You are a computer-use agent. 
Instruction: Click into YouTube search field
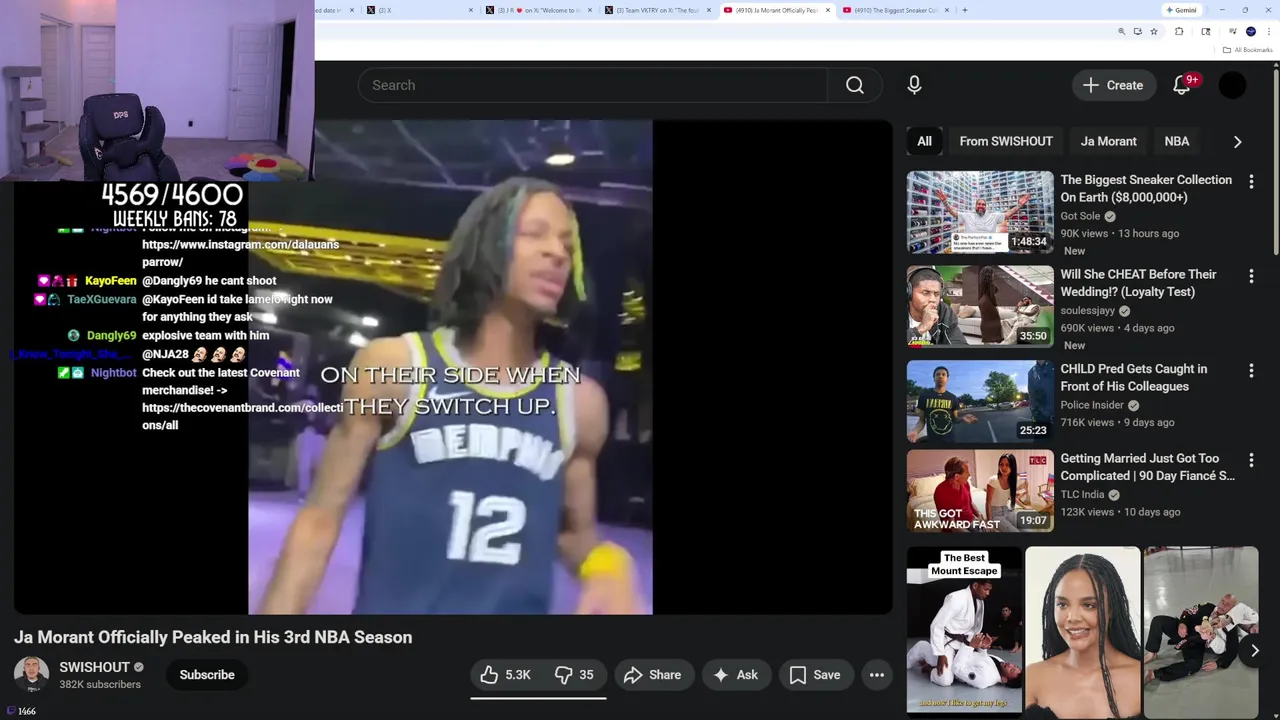click(x=593, y=85)
